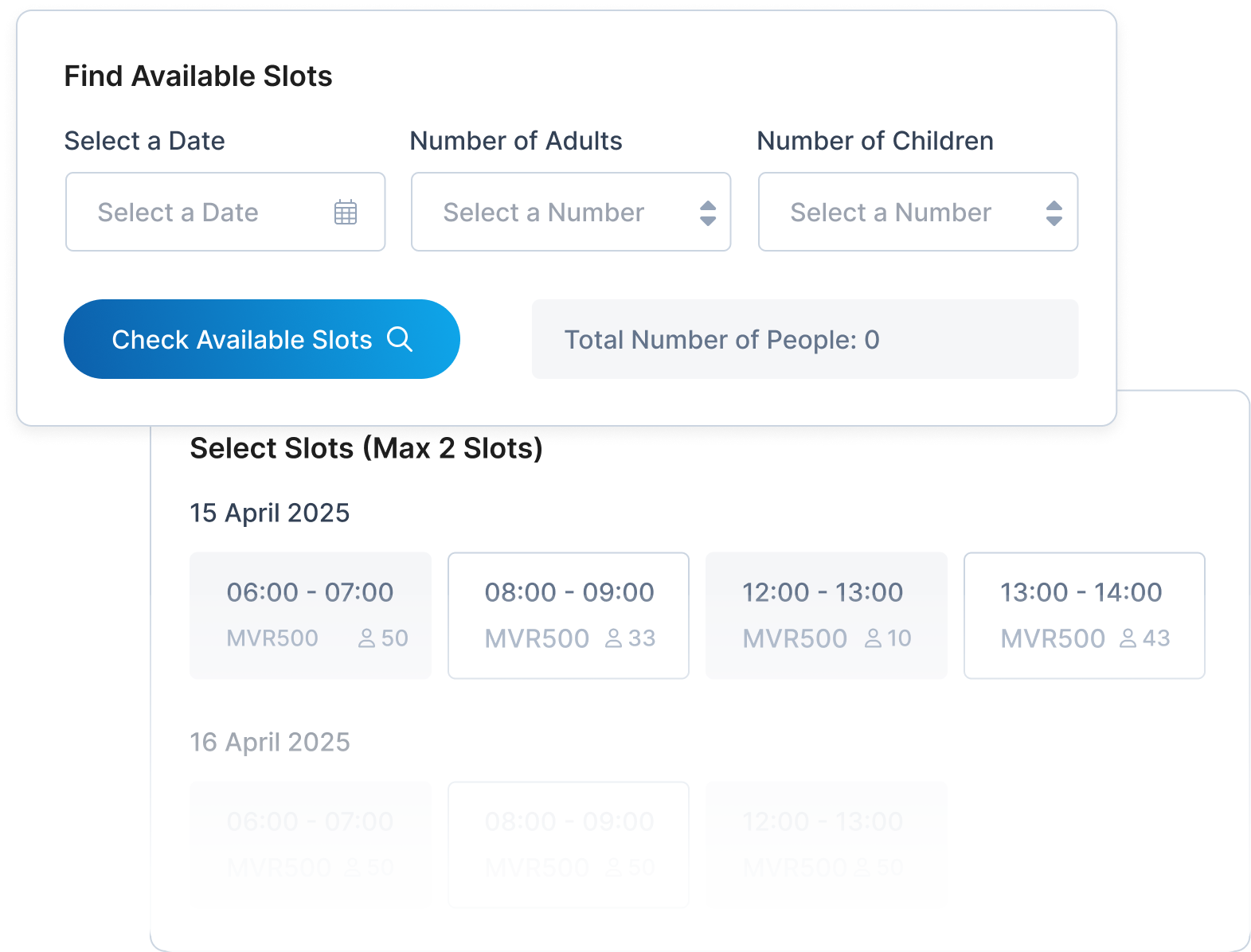Open the Number of Adults dropdown
Viewport: 1251px width, 952px height.
(x=570, y=212)
